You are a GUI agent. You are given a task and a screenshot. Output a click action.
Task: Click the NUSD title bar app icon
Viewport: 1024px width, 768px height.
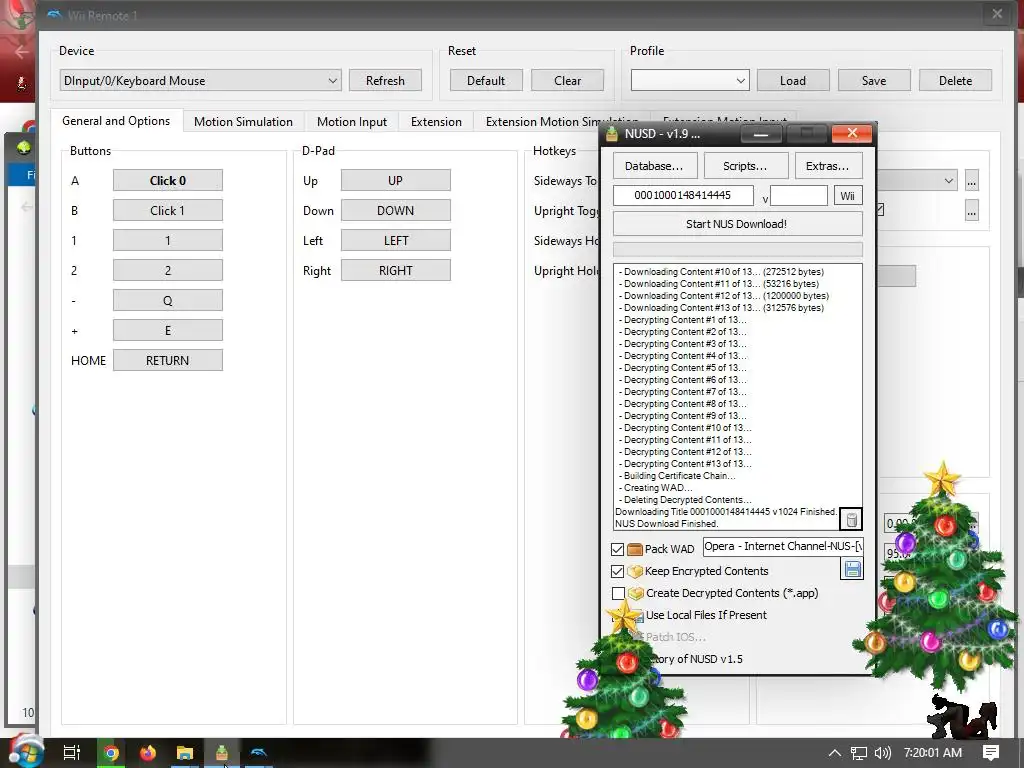click(612, 134)
